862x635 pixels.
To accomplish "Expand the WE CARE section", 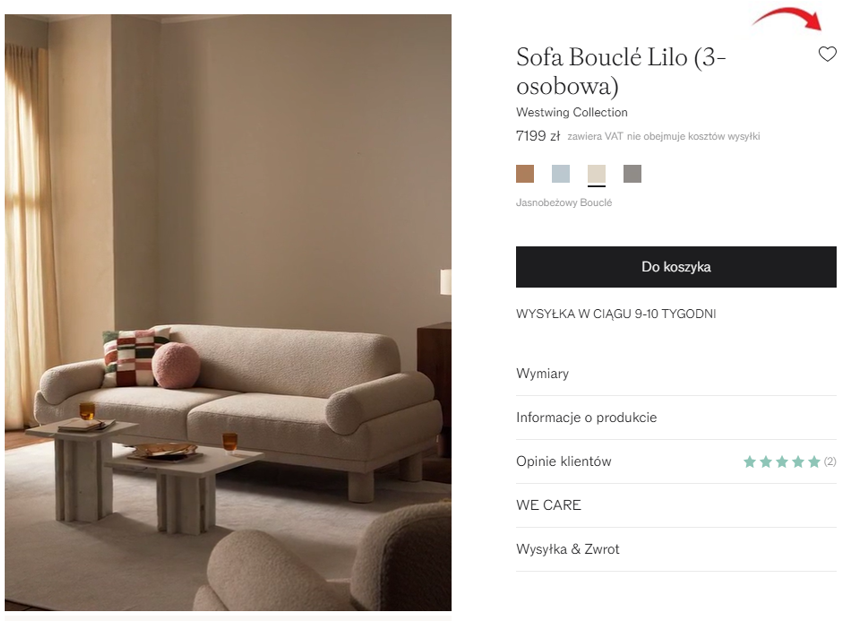I will pyautogui.click(x=676, y=505).
